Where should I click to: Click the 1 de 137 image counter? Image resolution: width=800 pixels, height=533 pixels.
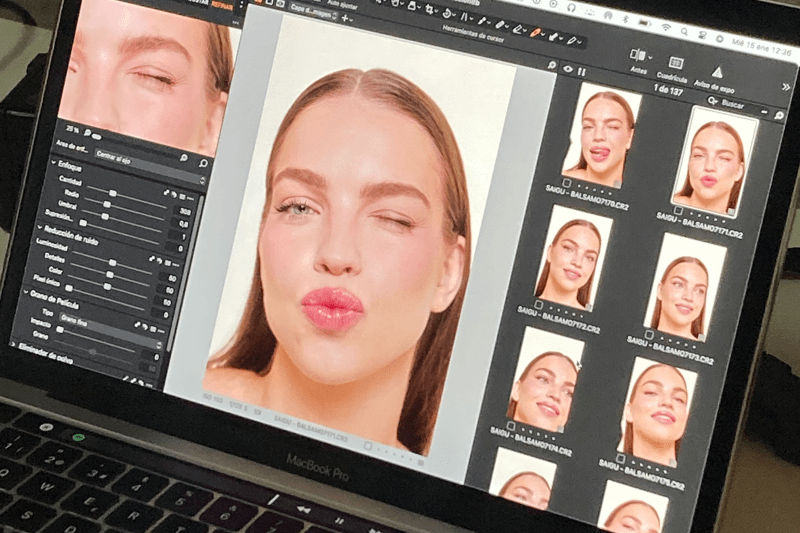click(668, 91)
